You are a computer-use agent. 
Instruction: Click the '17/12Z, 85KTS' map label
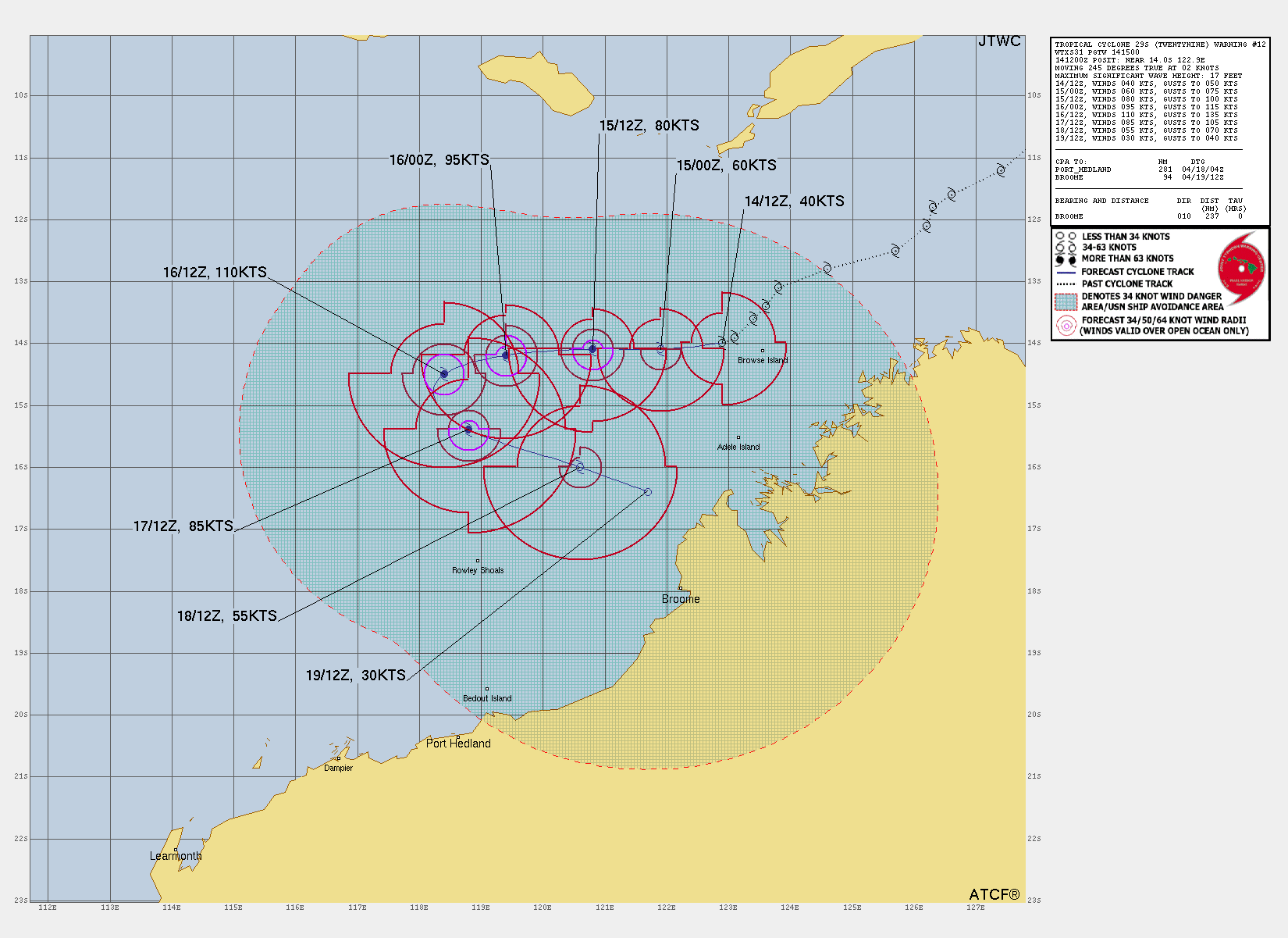tap(183, 526)
